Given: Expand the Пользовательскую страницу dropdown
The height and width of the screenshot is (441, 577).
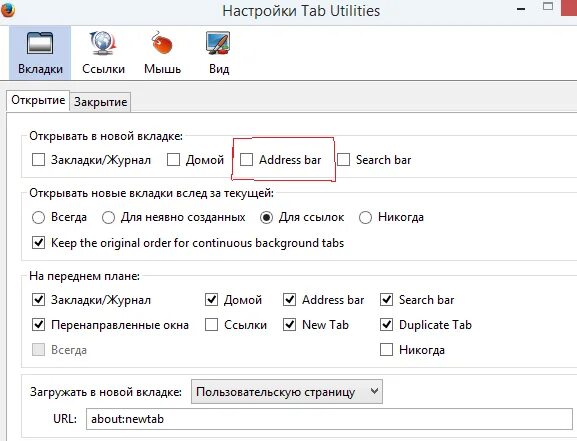Looking at the screenshot, I should [x=287, y=392].
